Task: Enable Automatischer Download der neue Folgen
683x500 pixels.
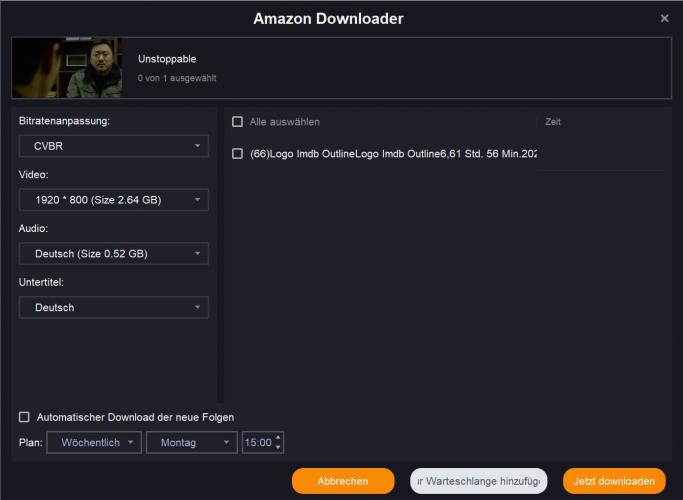Action: coord(24,417)
